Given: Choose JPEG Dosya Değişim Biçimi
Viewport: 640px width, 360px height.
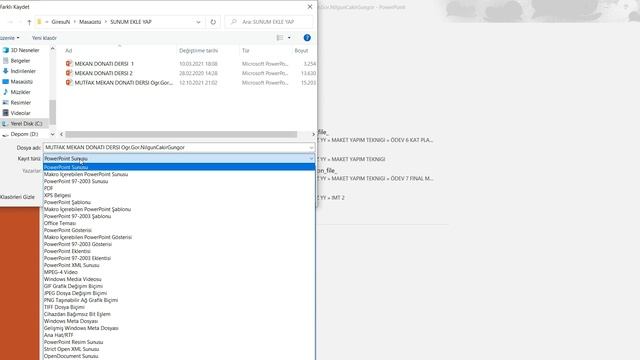Looking at the screenshot, I should 179,293.
